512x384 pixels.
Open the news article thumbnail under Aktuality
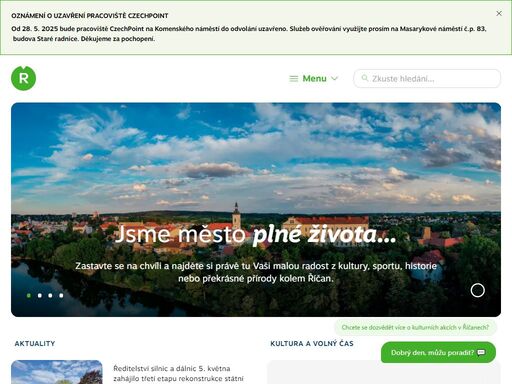pyautogui.click(x=57, y=372)
